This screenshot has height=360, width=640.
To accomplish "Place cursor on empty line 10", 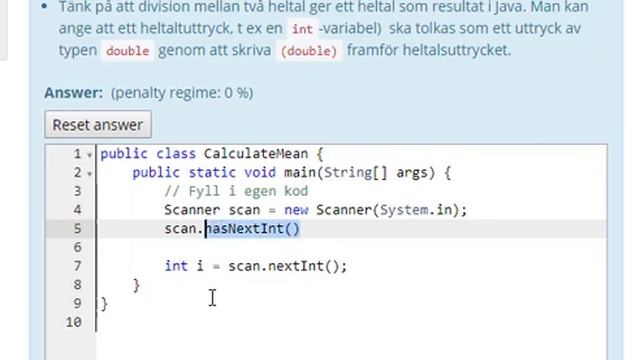I will (x=351, y=322).
